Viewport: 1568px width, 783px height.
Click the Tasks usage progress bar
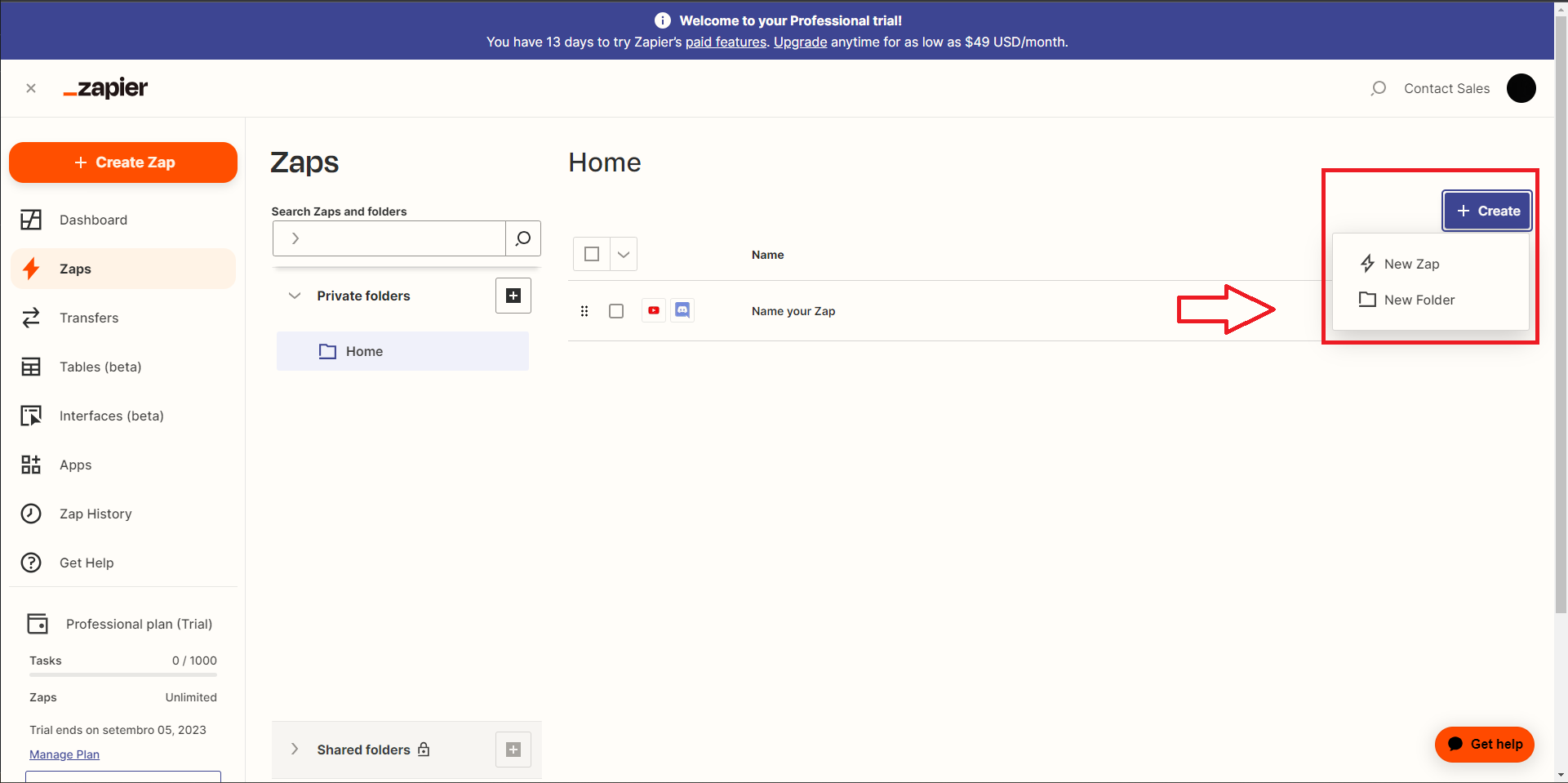pos(122,674)
